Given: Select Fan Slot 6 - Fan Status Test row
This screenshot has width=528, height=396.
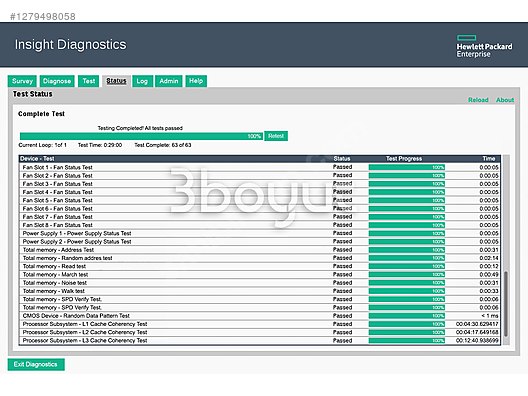Looking at the screenshot, I should click(259, 208).
